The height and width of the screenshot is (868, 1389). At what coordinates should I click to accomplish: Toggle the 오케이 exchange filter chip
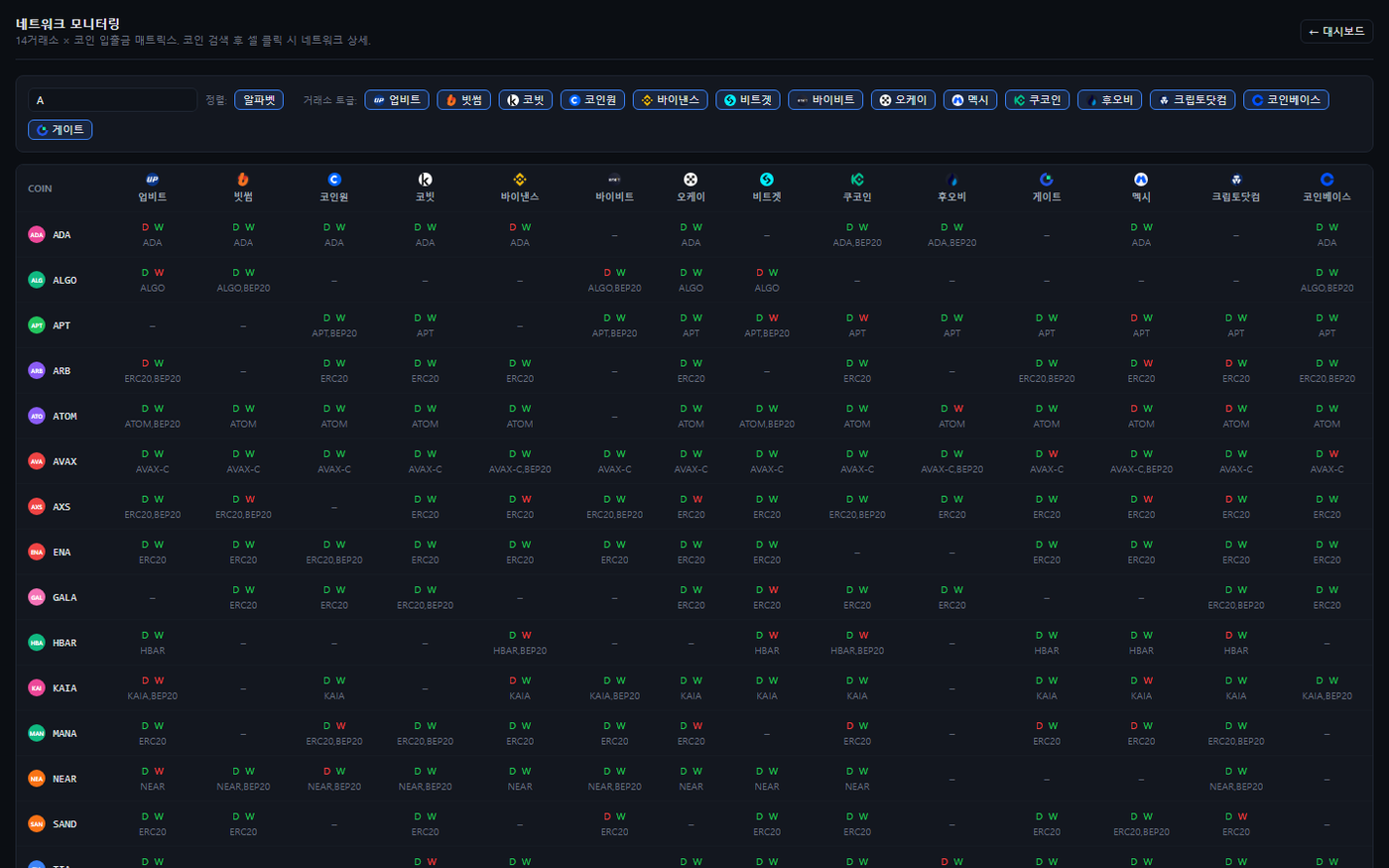[903, 100]
